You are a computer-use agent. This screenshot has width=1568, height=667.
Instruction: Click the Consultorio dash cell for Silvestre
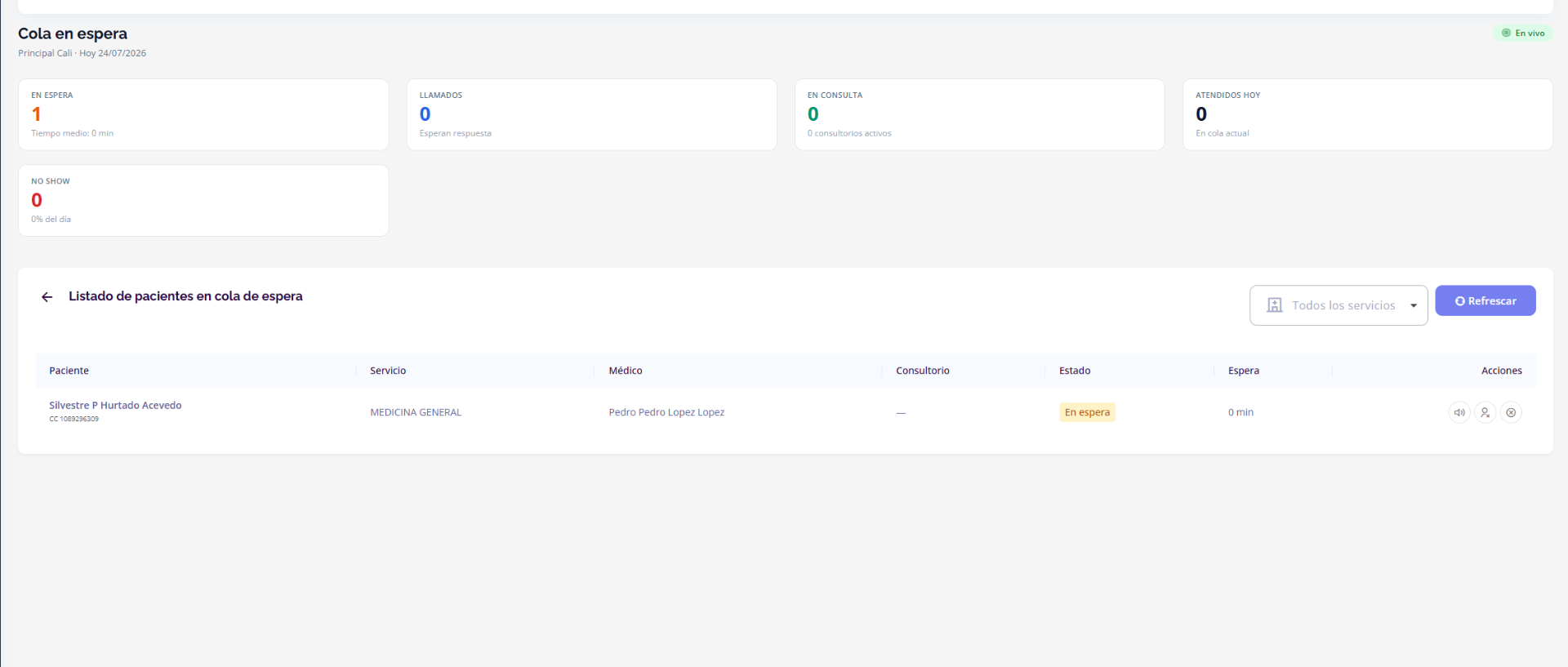click(901, 413)
